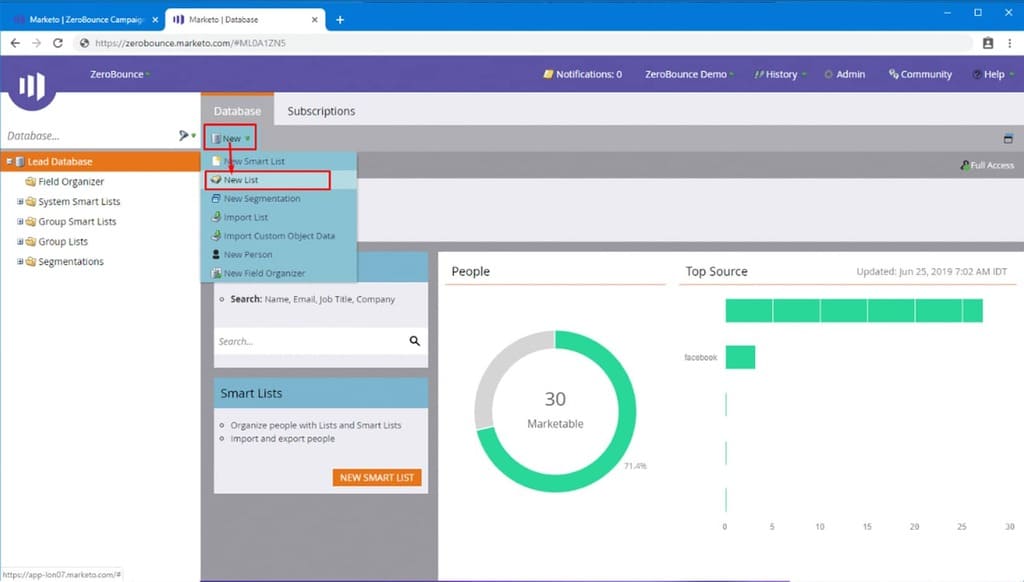Open the Admin link
The image size is (1024, 582).
pos(844,74)
